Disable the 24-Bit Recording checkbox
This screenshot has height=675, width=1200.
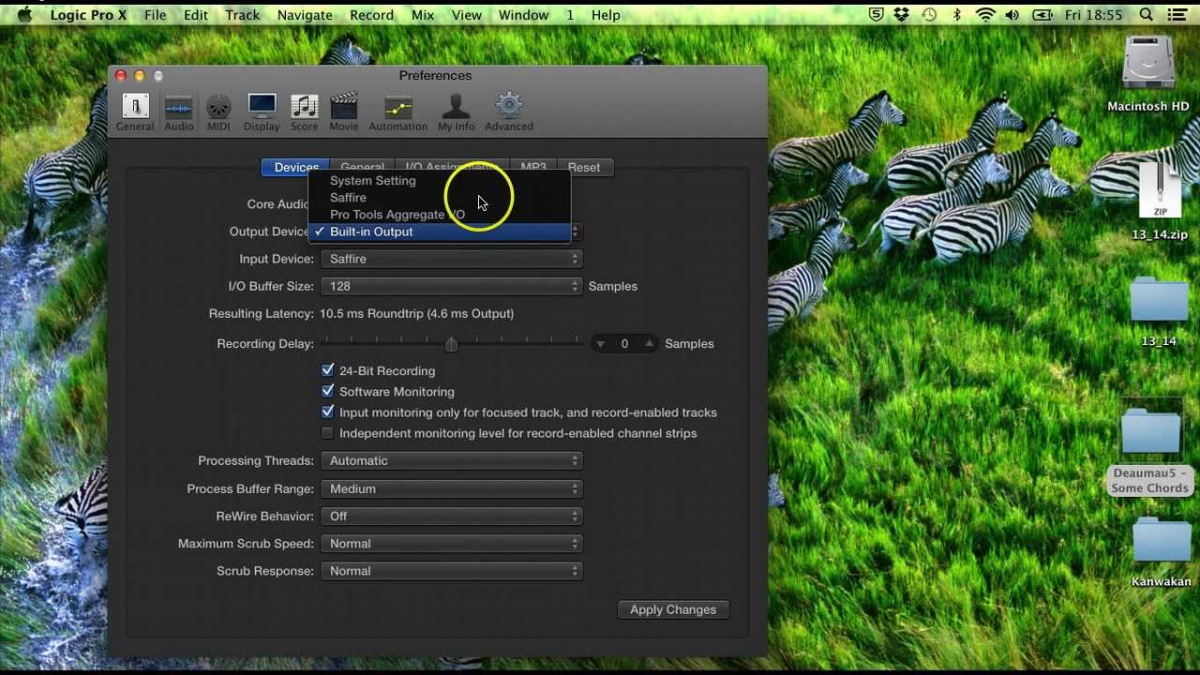(x=327, y=370)
